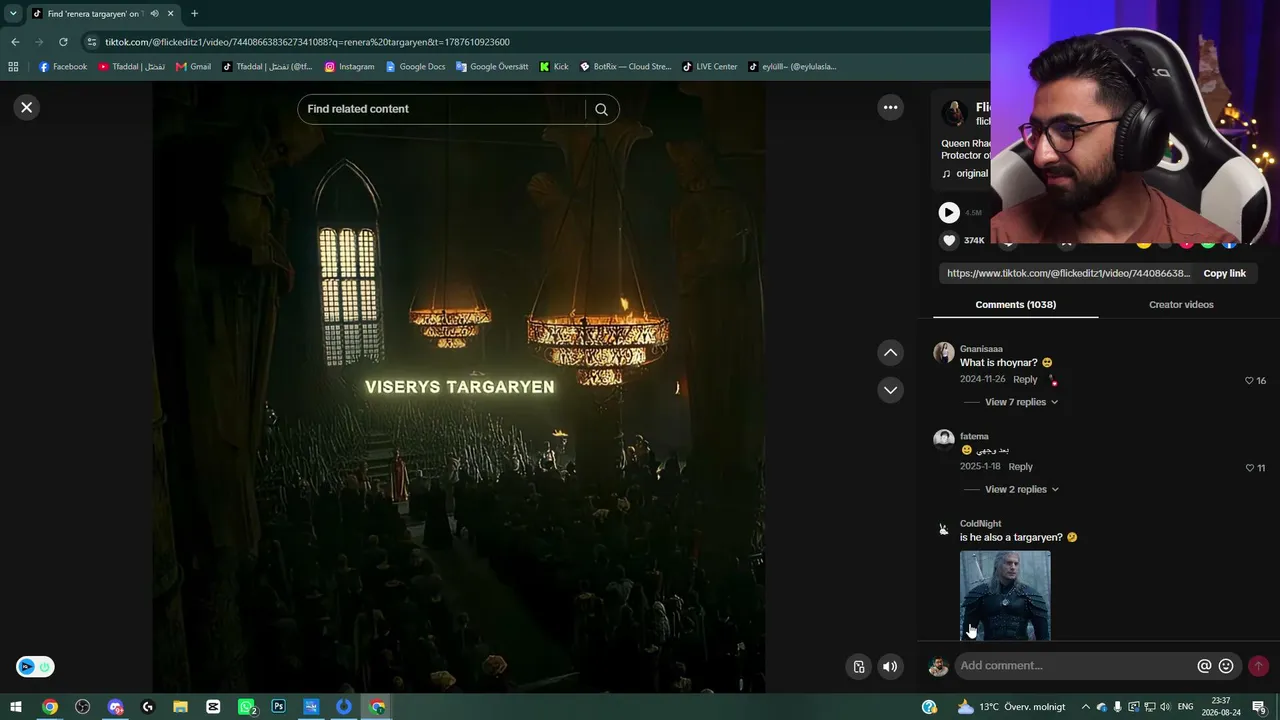The image size is (1280, 720).
Task: Open the BotRix Cloud Stream bookmark
Action: pos(625,67)
